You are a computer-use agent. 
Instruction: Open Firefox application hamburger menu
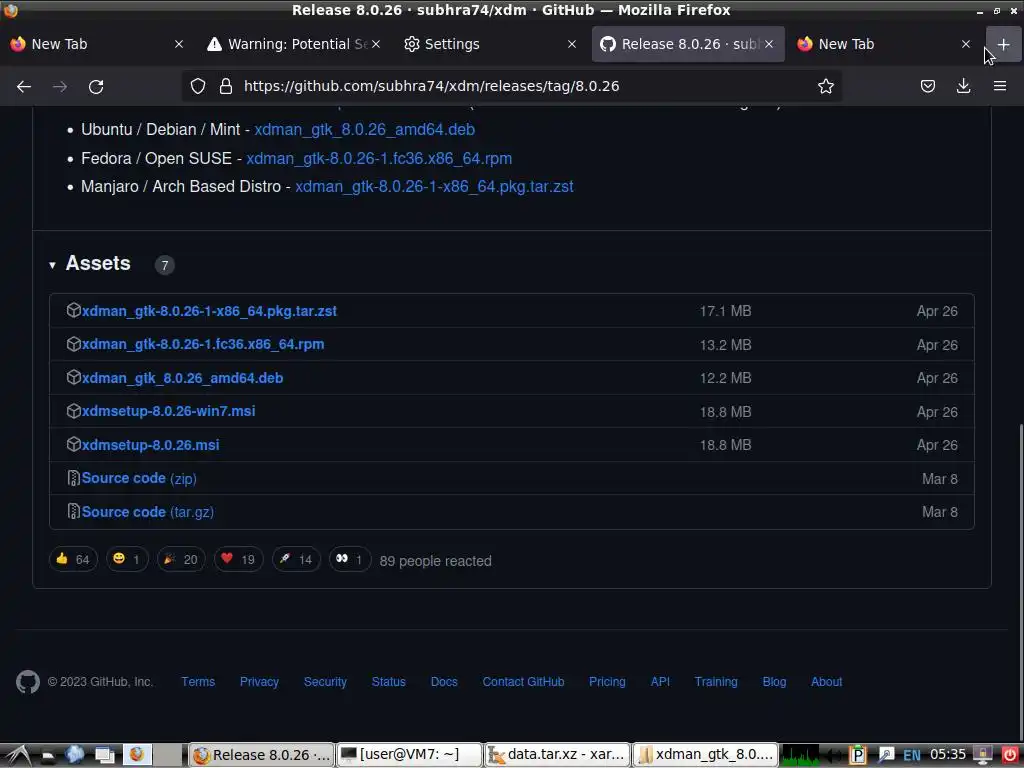tap(1000, 86)
